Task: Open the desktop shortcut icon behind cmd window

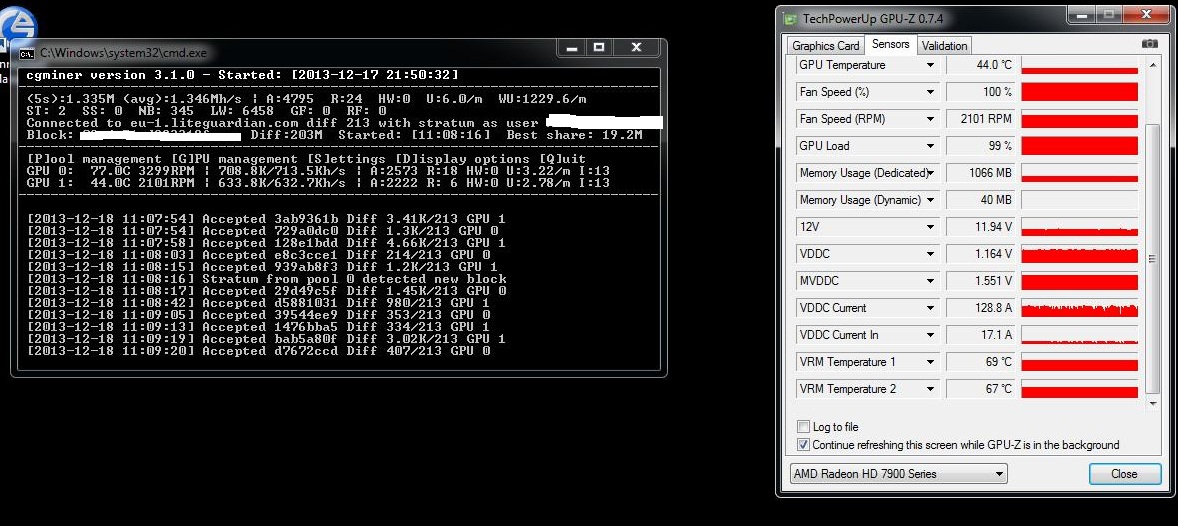Action: [x=18, y=29]
